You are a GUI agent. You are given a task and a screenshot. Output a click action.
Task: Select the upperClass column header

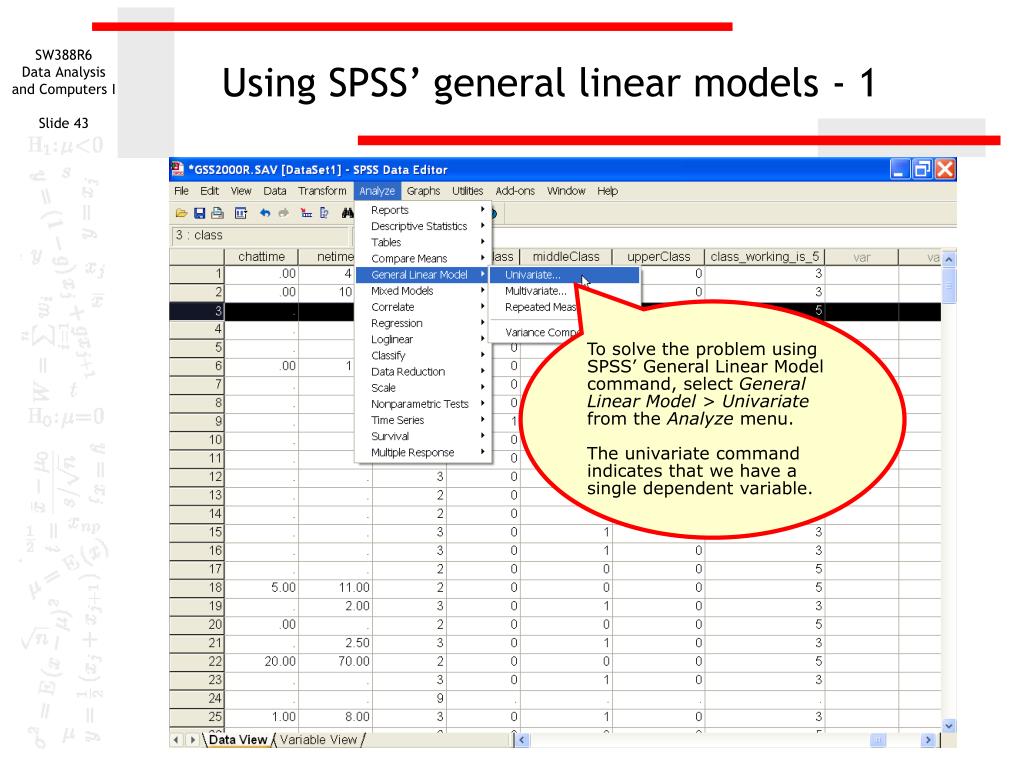pyautogui.click(x=658, y=257)
